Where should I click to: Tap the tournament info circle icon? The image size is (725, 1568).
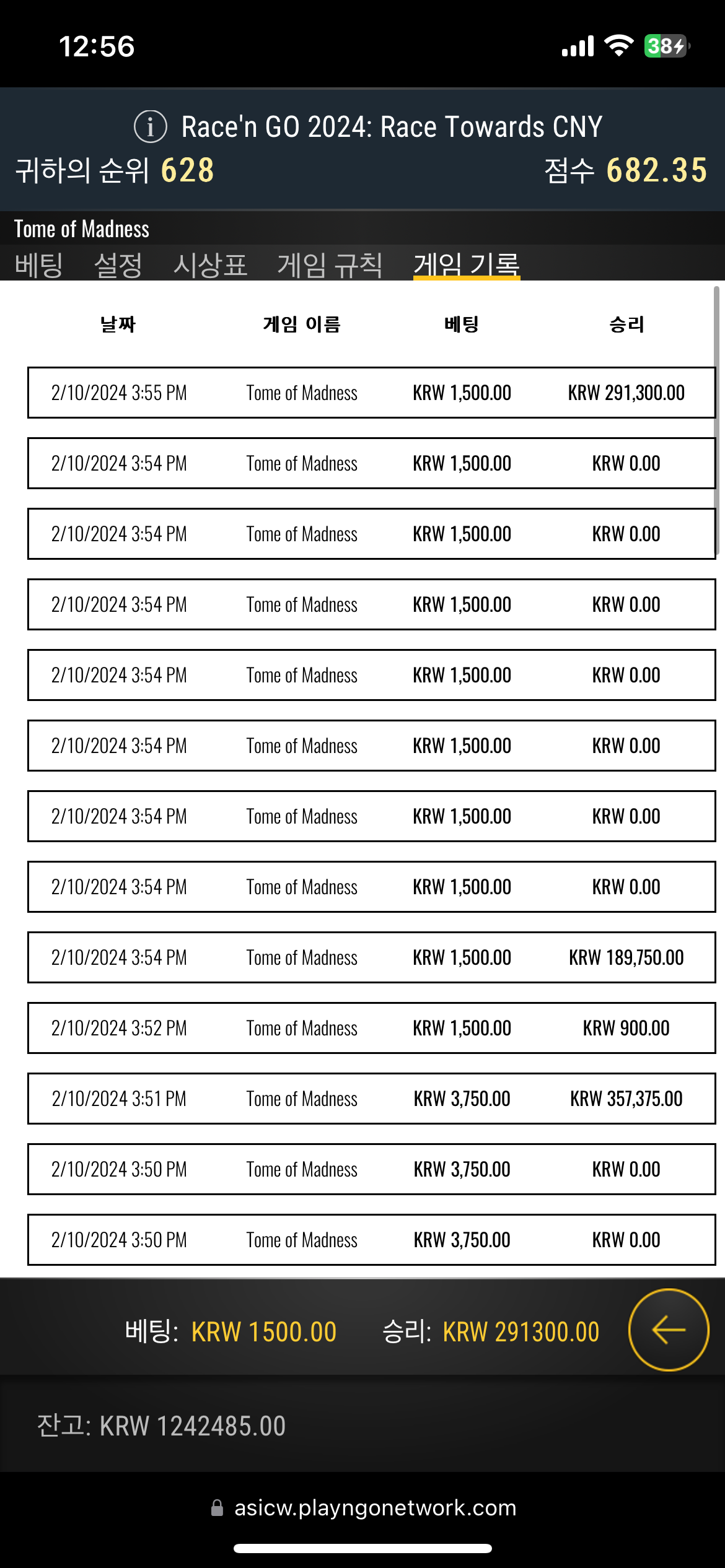[x=151, y=126]
